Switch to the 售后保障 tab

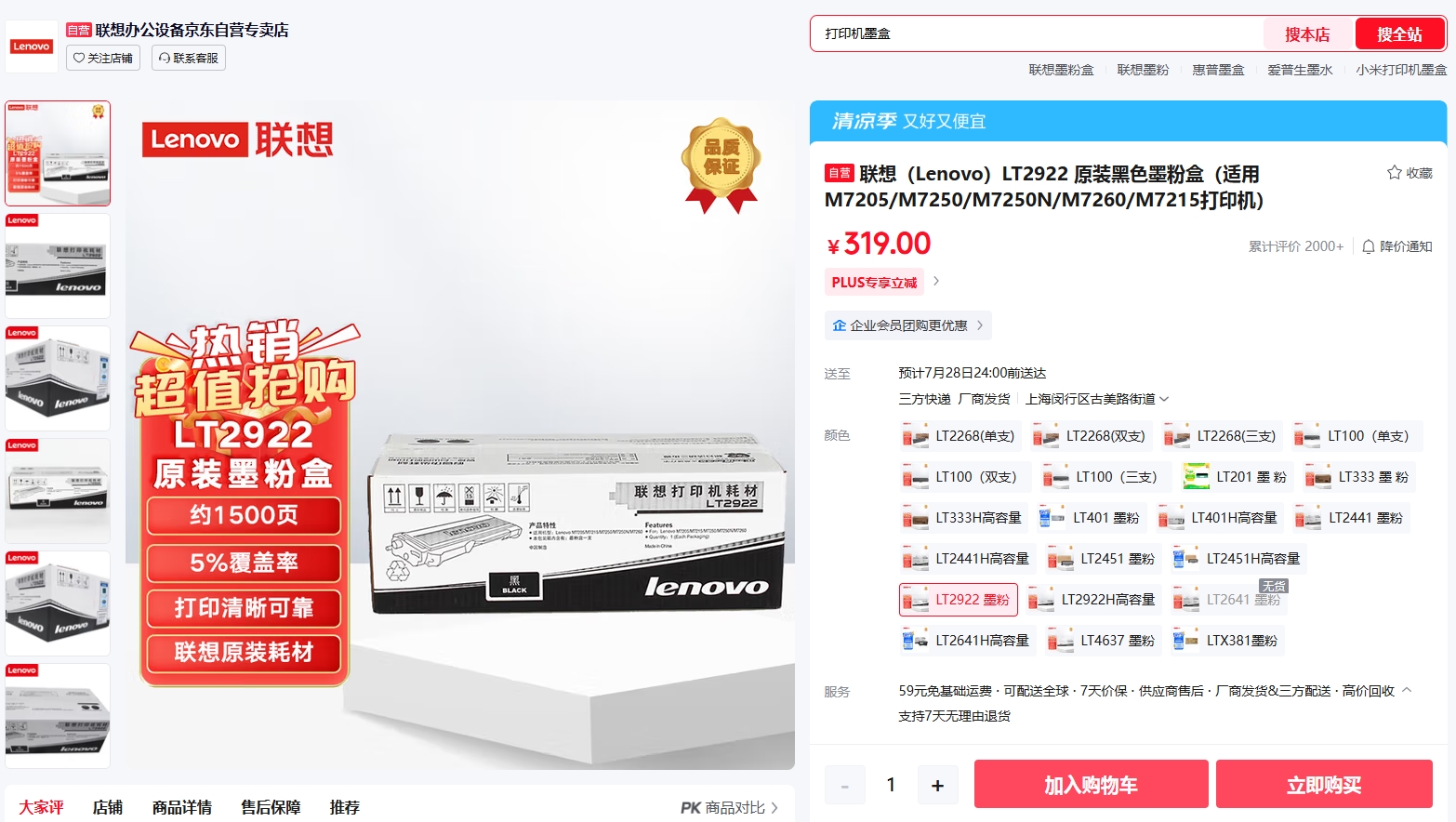[x=271, y=807]
